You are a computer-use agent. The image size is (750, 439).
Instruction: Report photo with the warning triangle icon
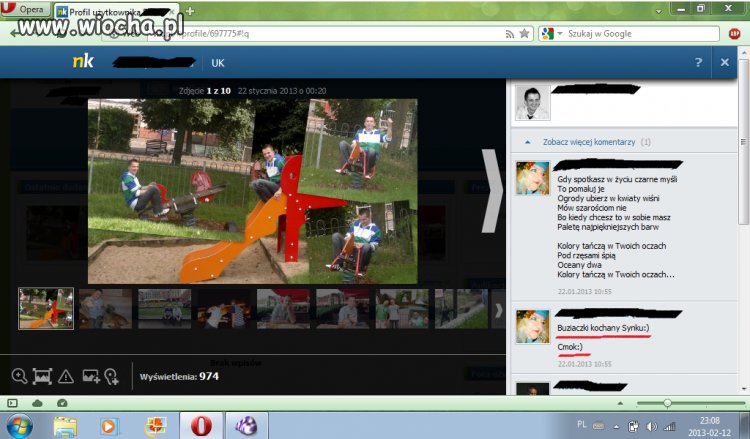coord(66,377)
